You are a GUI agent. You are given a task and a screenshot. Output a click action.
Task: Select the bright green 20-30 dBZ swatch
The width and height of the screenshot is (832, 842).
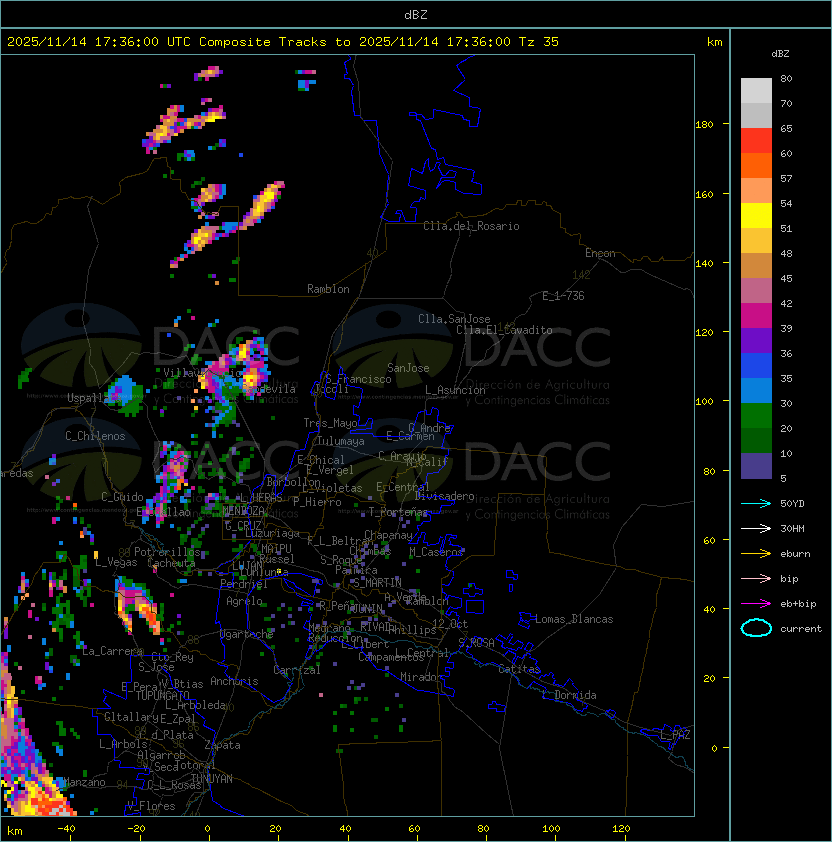[x=756, y=416]
